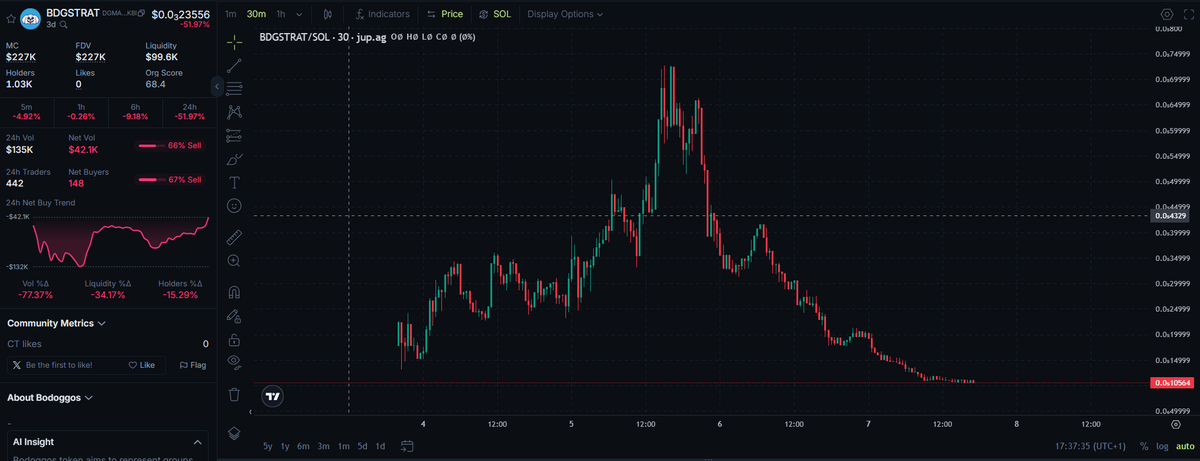Viewport: 1200px width, 461px height.
Task: Select the brush drawing tool
Action: (234, 159)
